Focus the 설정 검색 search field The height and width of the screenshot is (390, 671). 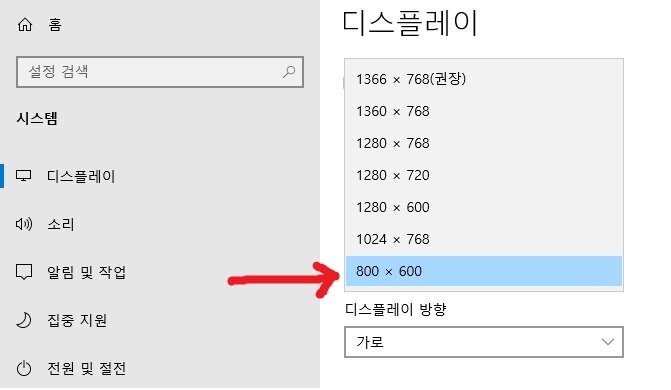click(x=160, y=72)
